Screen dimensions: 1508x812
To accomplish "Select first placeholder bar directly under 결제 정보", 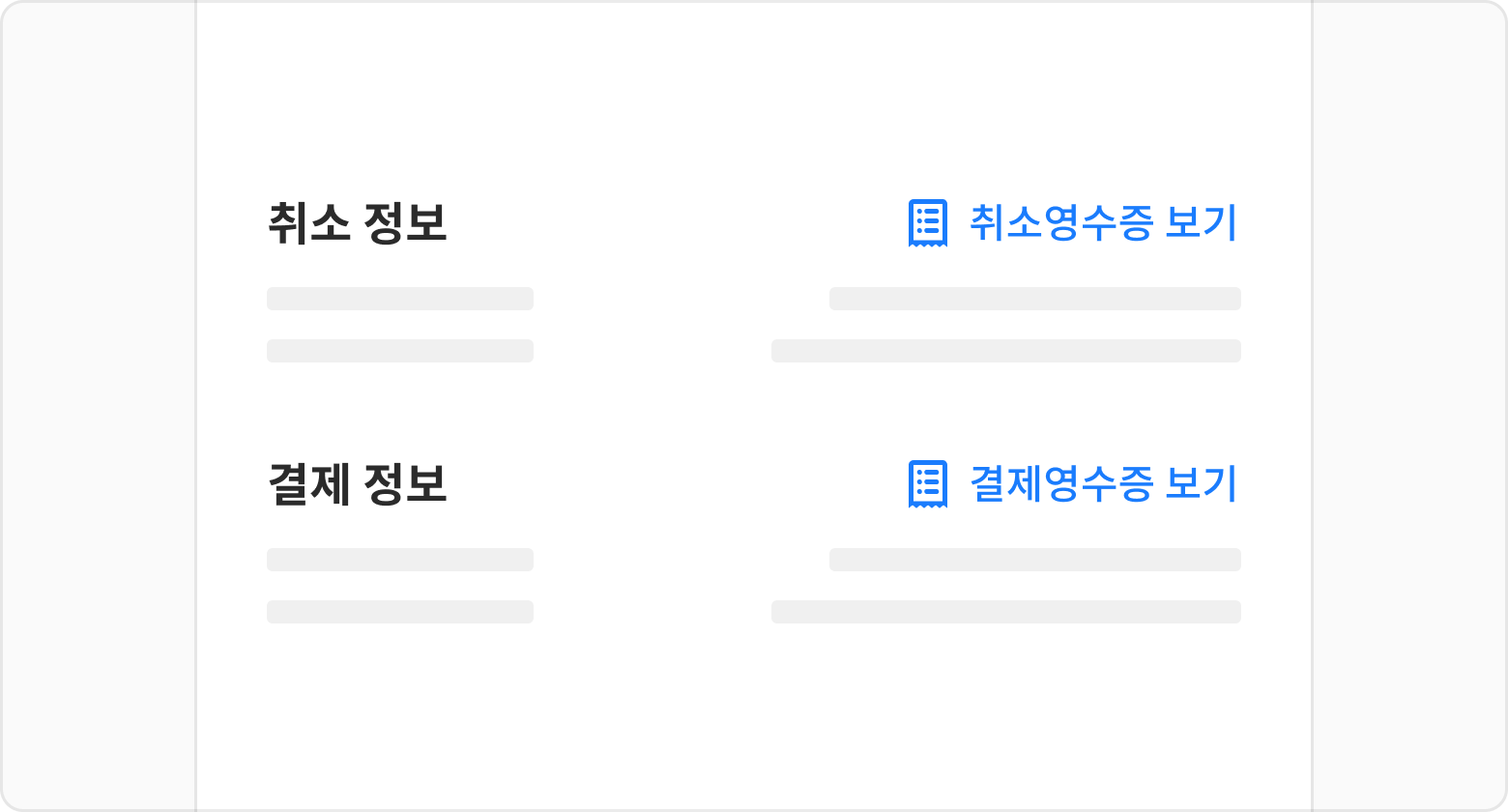I will 399,560.
